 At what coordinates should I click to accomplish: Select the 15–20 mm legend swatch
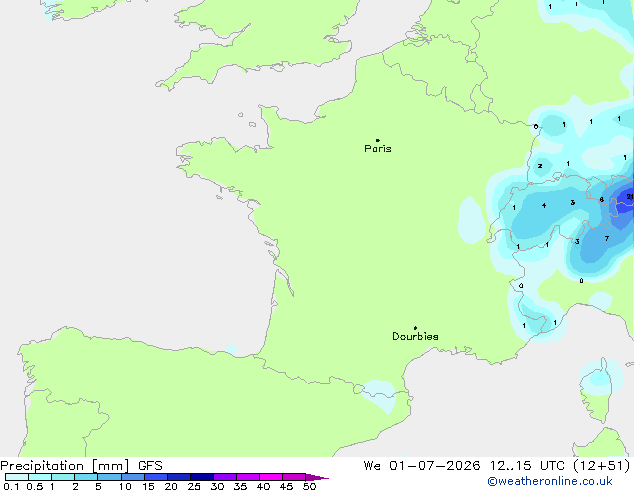point(156,477)
